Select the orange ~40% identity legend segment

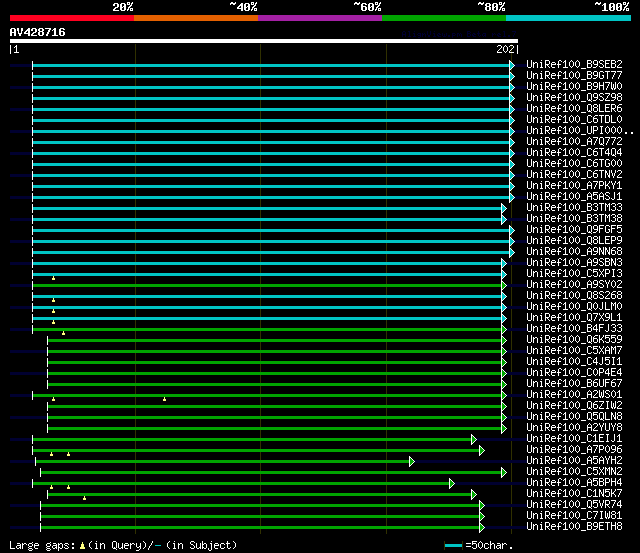[x=196, y=18]
